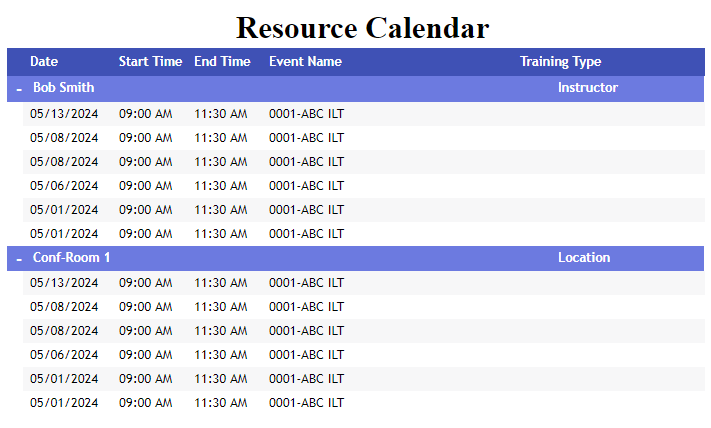Click the End Time column header
The height and width of the screenshot is (428, 711).
pyautogui.click(x=222, y=62)
